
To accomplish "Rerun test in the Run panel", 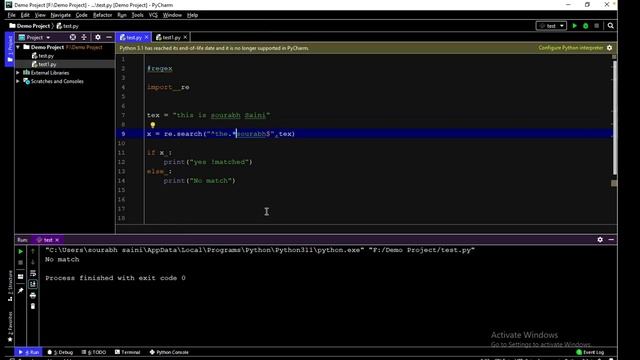I will pyautogui.click(x=20, y=251).
